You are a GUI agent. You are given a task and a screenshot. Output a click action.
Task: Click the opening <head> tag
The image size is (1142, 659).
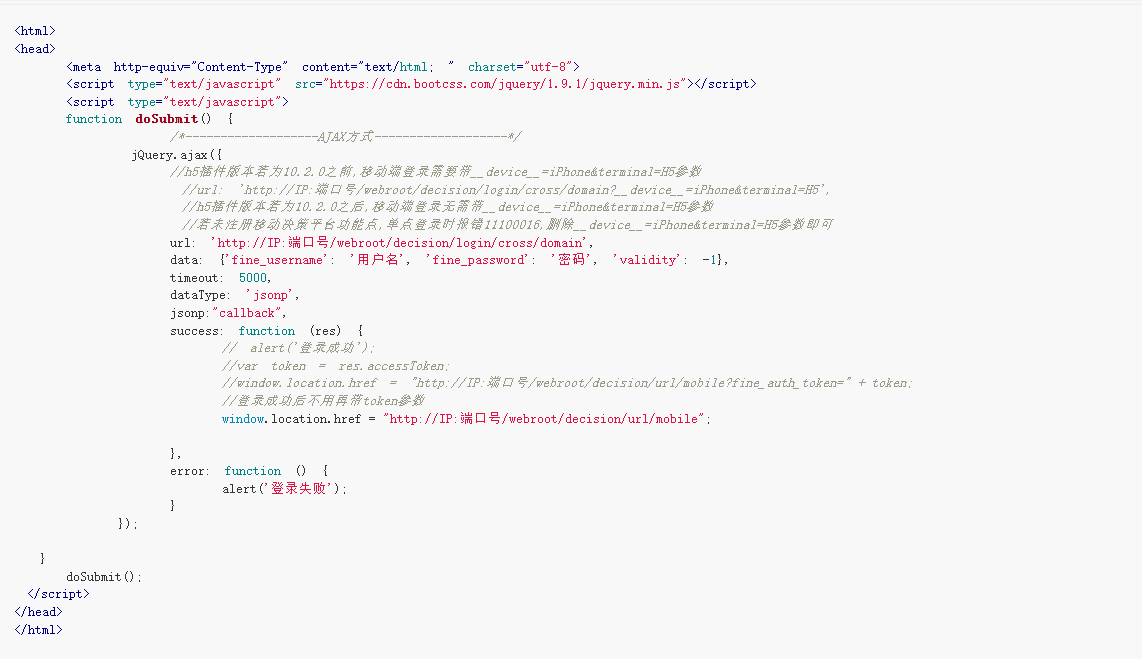[x=35, y=49]
